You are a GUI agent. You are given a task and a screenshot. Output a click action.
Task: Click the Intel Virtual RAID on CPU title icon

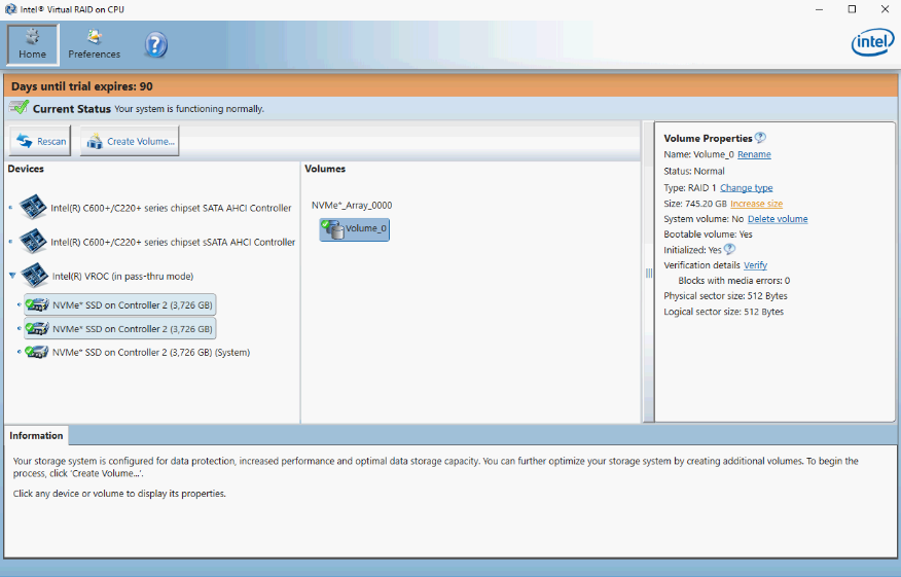click(10, 9)
